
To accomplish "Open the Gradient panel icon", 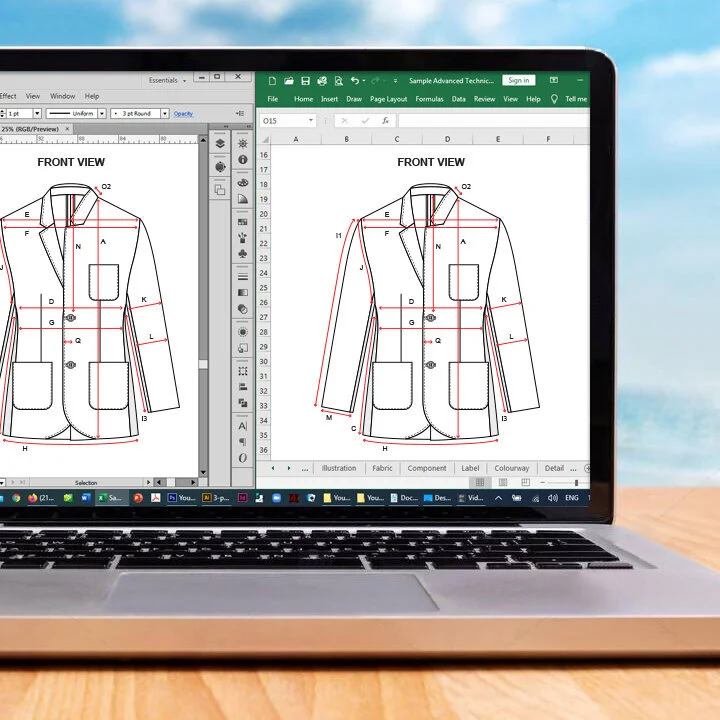I will [243, 292].
